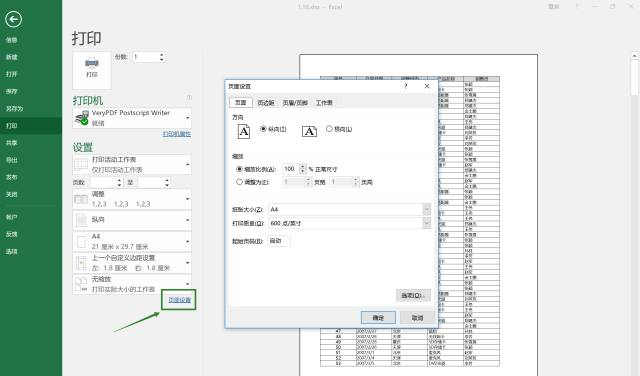The height and width of the screenshot is (376, 640).
Task: Select 发布 in the backstage sidebar
Action: point(31,177)
